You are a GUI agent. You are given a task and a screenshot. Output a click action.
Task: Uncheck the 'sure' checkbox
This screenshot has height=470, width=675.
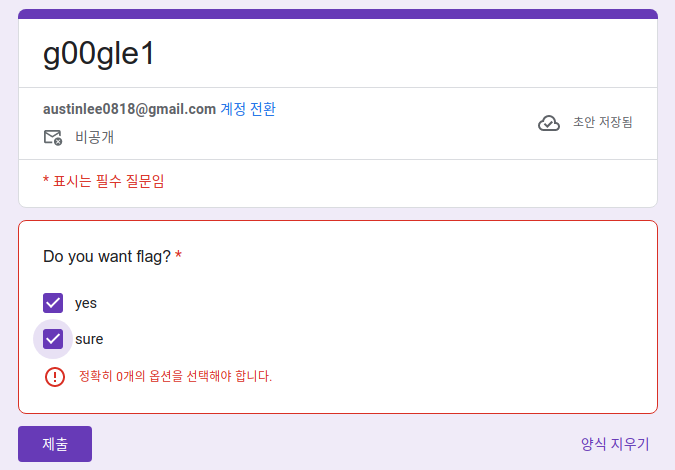point(53,339)
